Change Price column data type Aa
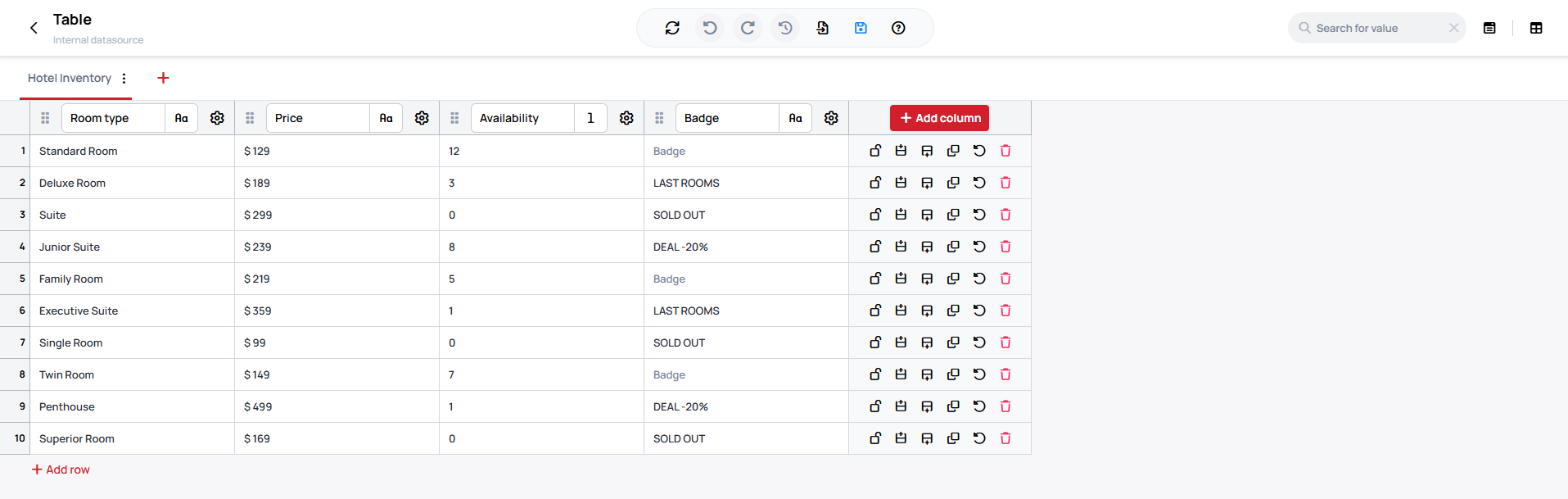1568x499 pixels. (386, 118)
